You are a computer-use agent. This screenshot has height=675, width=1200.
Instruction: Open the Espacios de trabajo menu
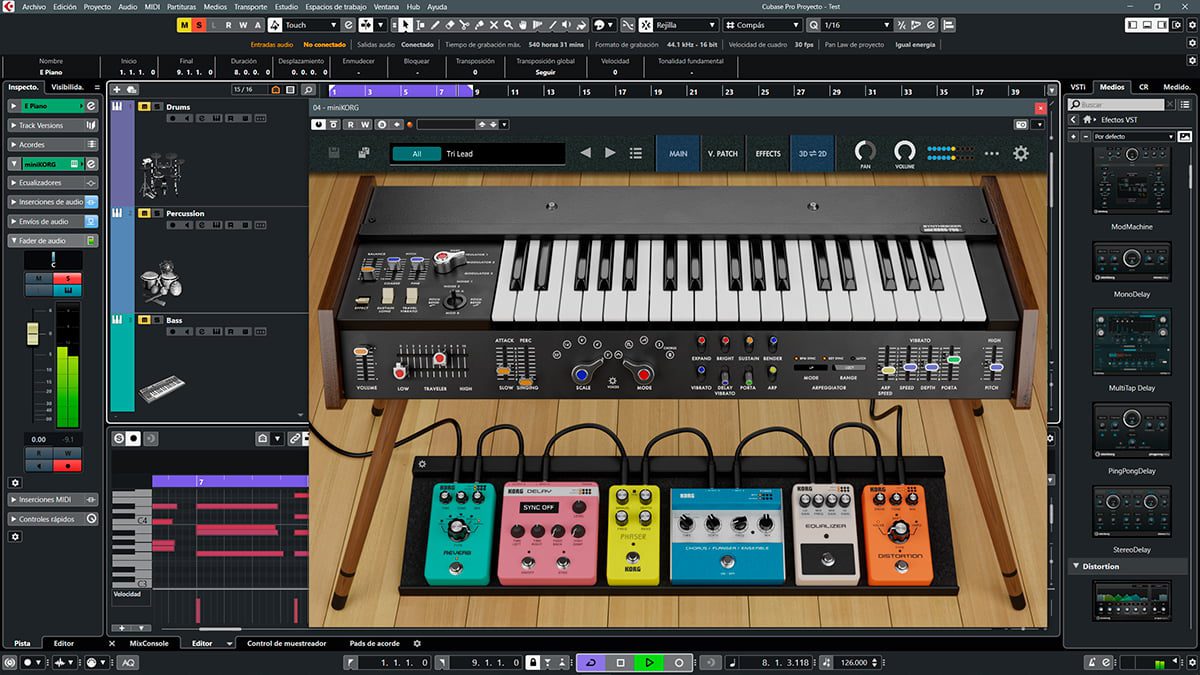tap(335, 6)
